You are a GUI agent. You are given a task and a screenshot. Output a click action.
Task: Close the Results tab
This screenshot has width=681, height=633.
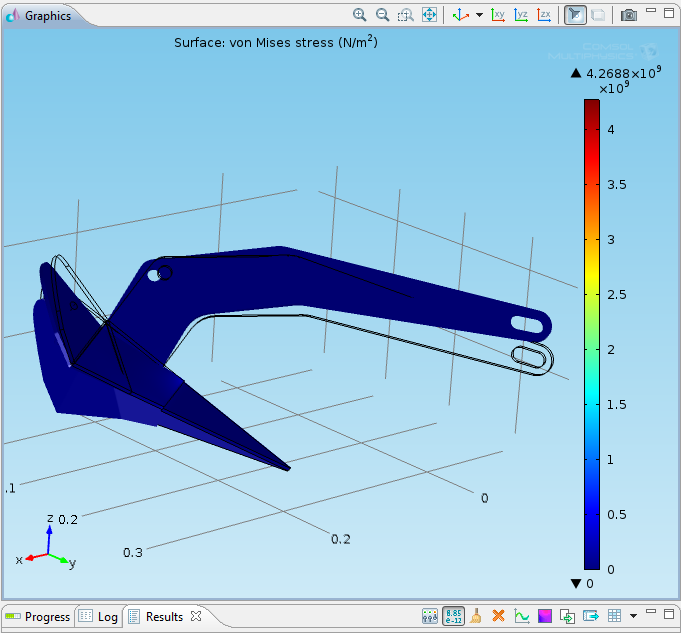(196, 616)
